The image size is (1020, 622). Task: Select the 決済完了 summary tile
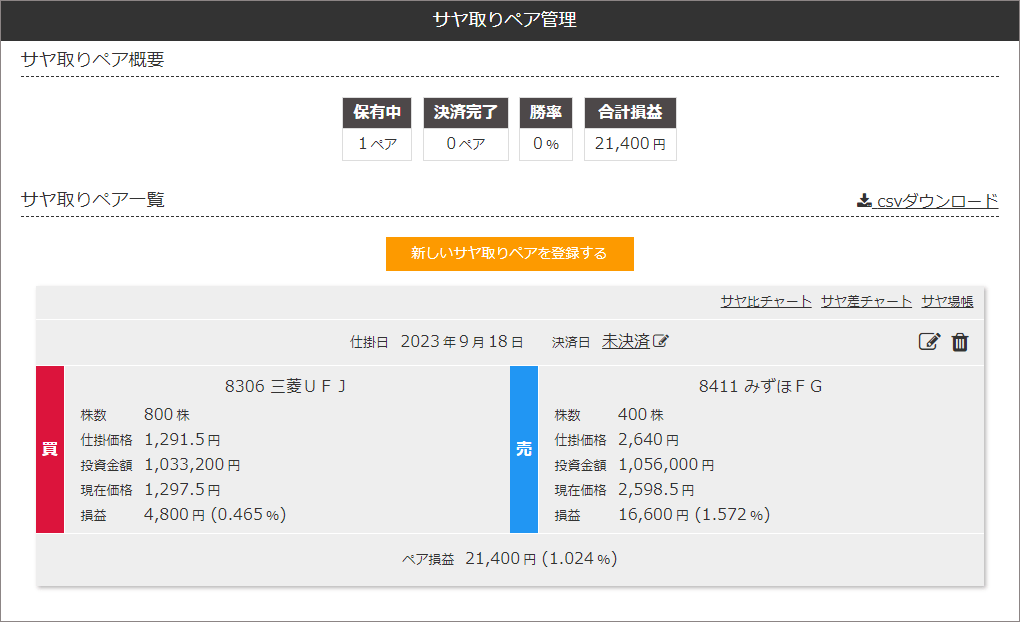point(465,130)
